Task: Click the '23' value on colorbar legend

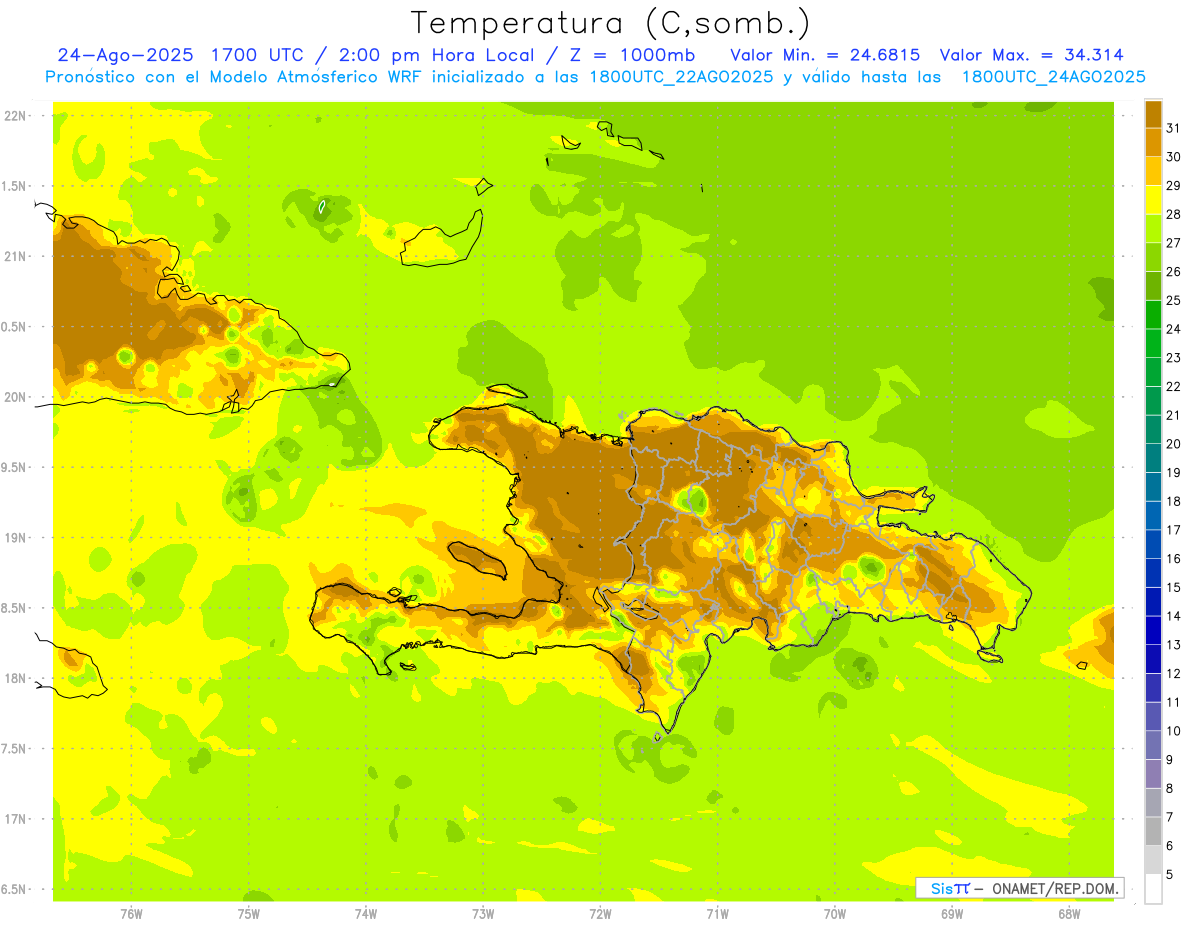Action: (1173, 358)
